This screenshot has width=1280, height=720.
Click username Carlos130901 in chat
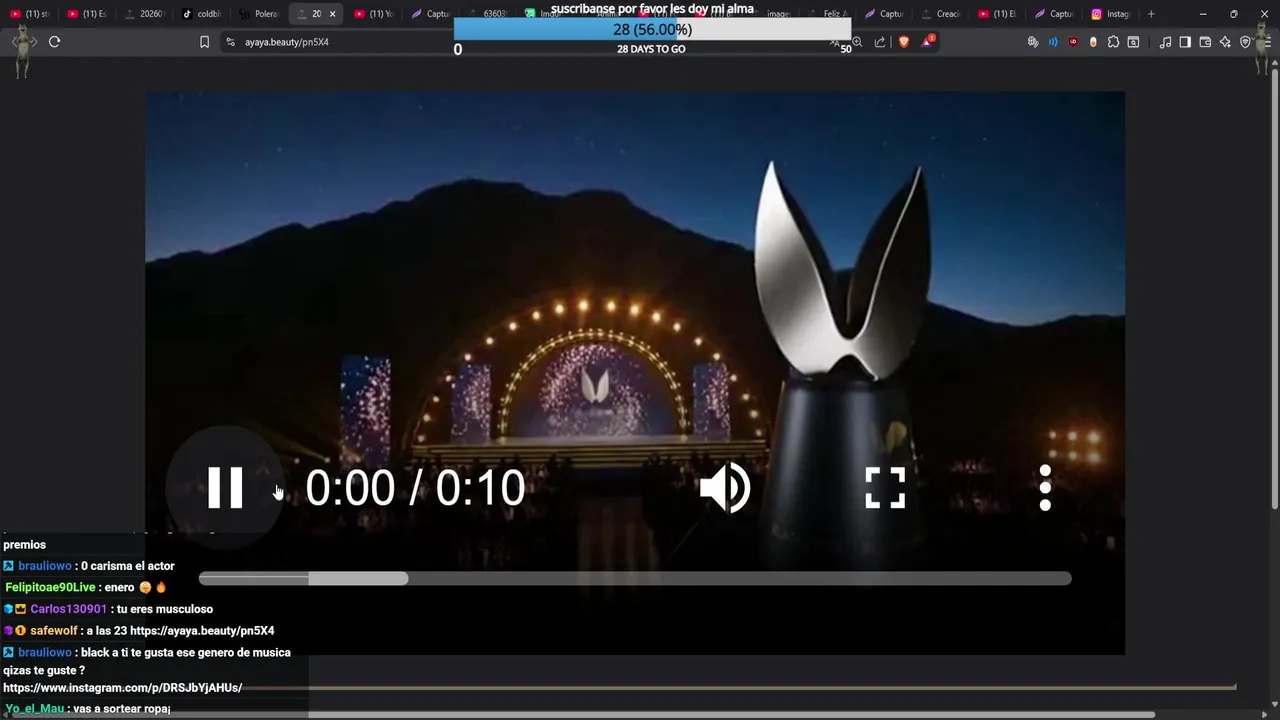point(68,609)
